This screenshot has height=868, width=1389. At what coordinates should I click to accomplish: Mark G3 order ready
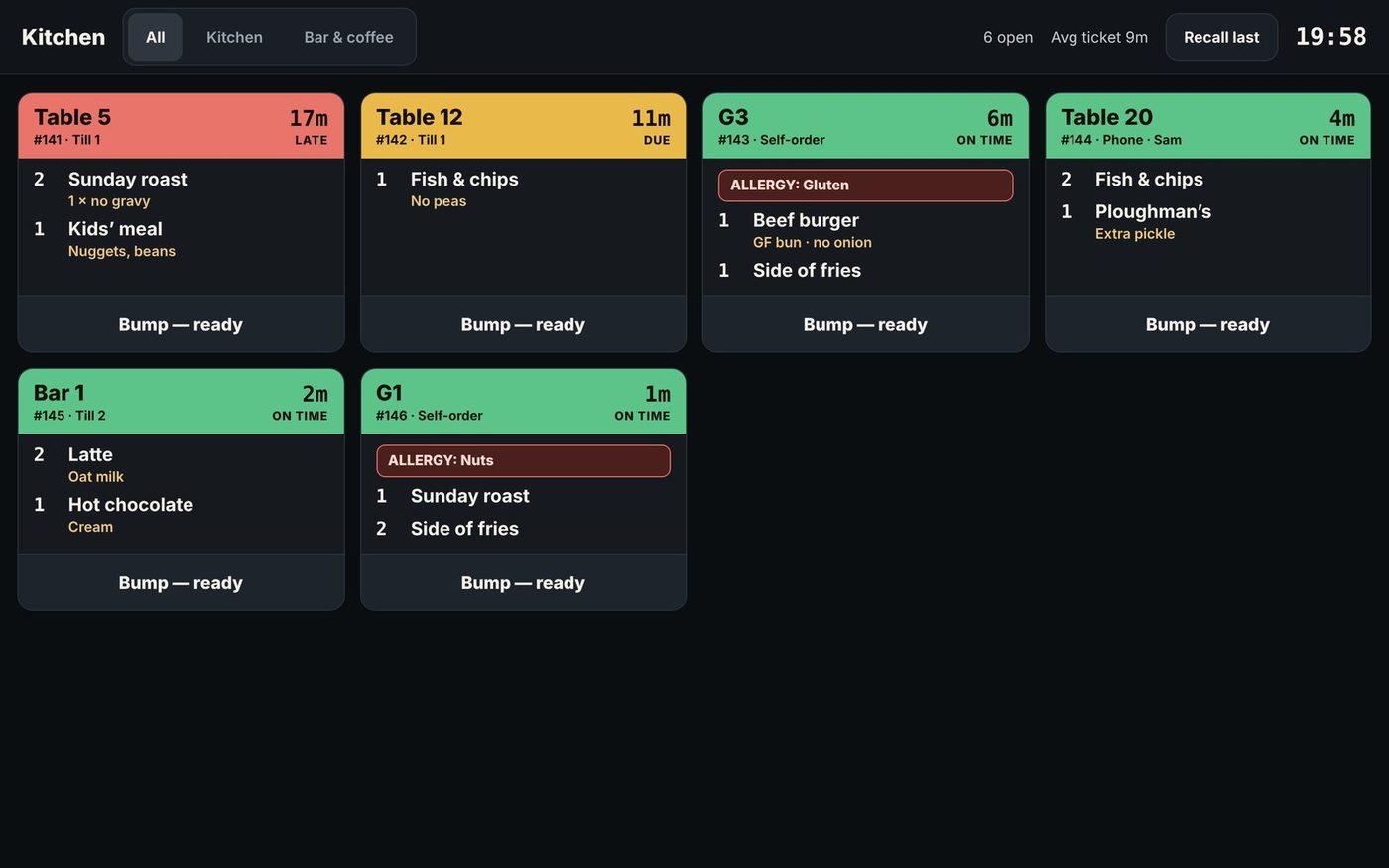pyautogui.click(x=865, y=324)
